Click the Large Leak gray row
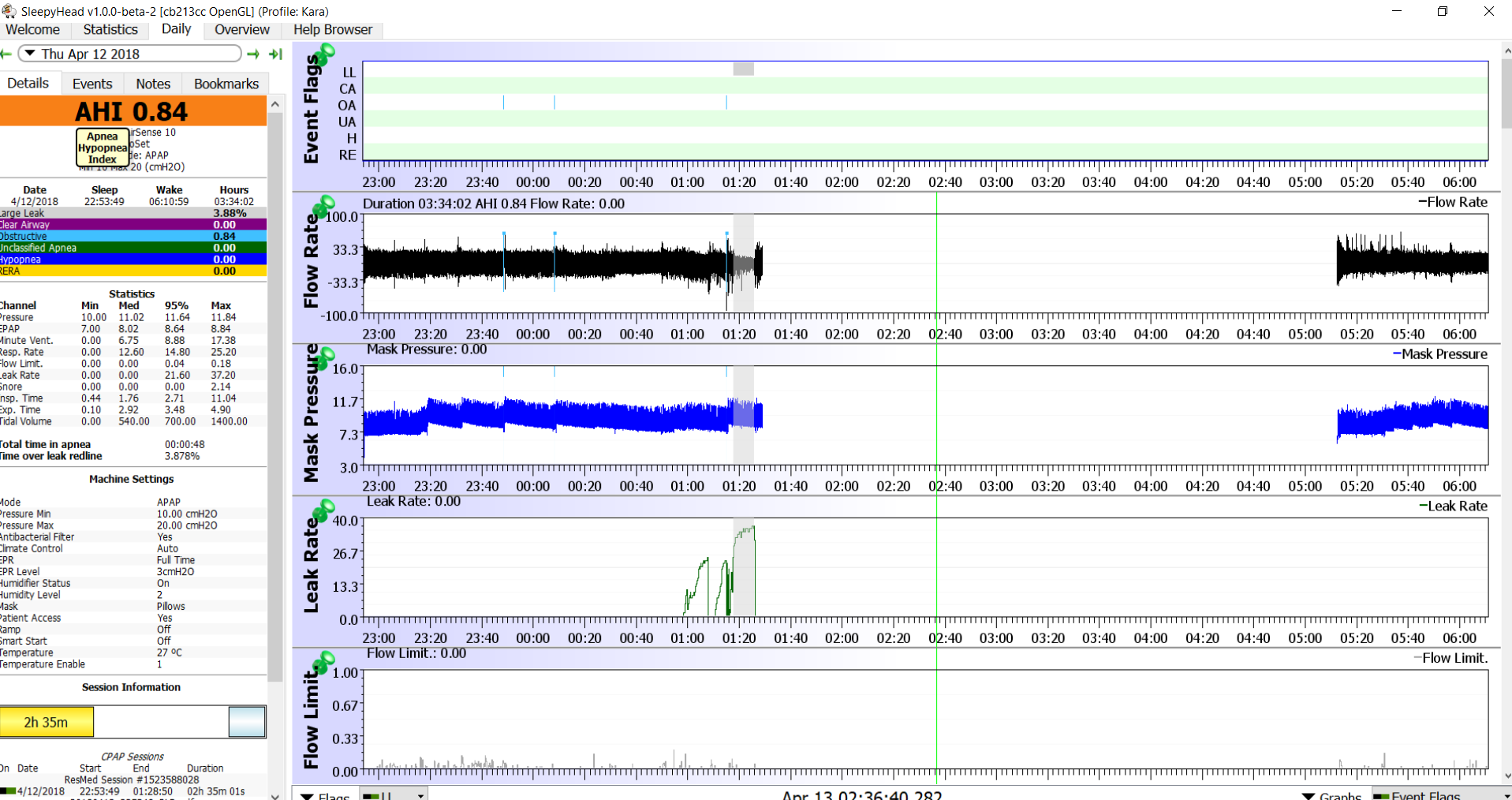1512x800 pixels. click(x=133, y=213)
